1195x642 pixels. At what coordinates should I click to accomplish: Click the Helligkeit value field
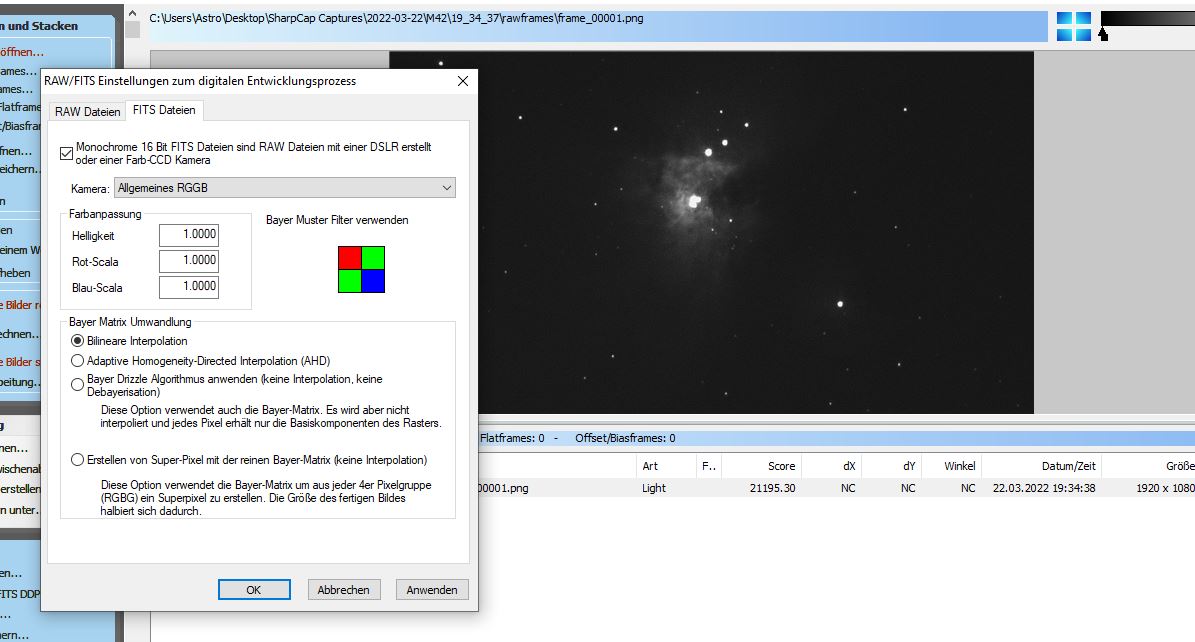point(189,235)
